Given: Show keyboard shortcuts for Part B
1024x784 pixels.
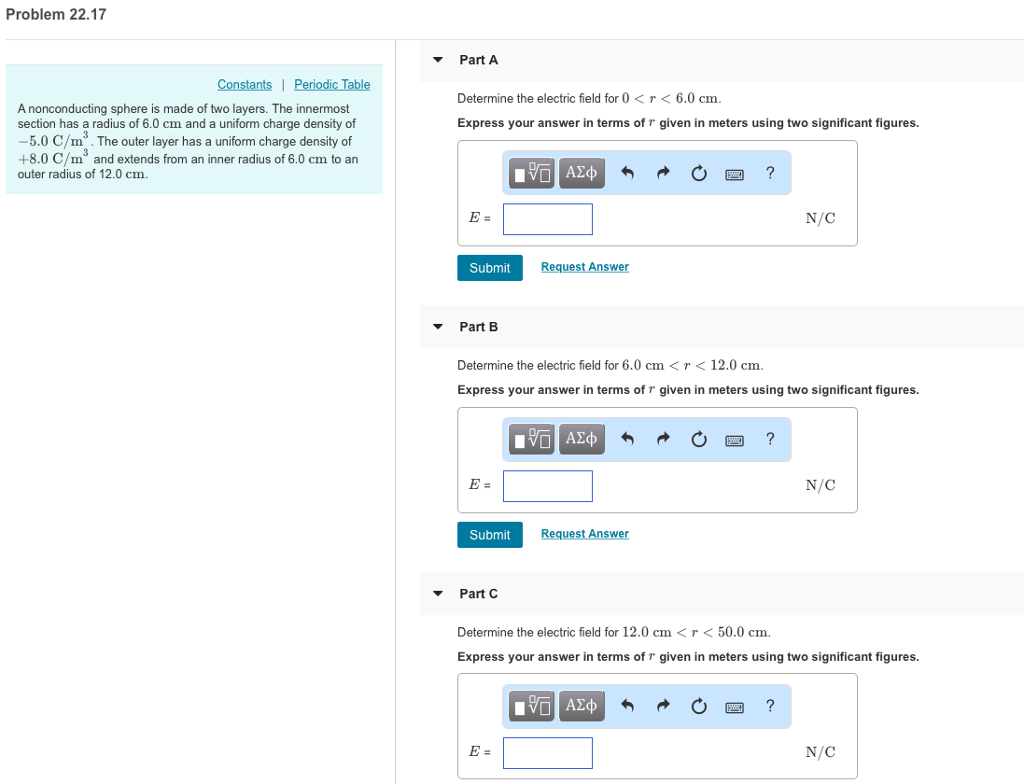Looking at the screenshot, I should click(734, 440).
